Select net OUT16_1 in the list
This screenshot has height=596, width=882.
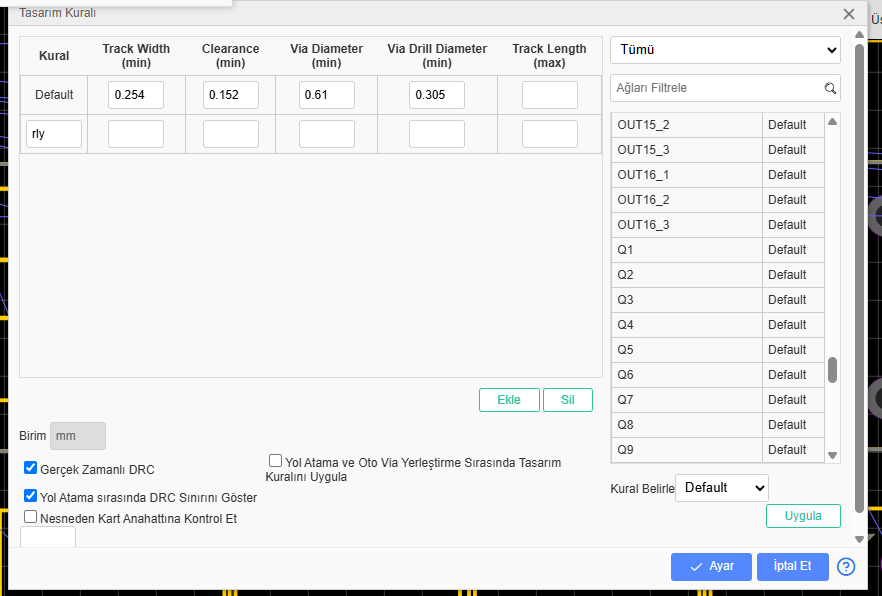[x=687, y=175]
